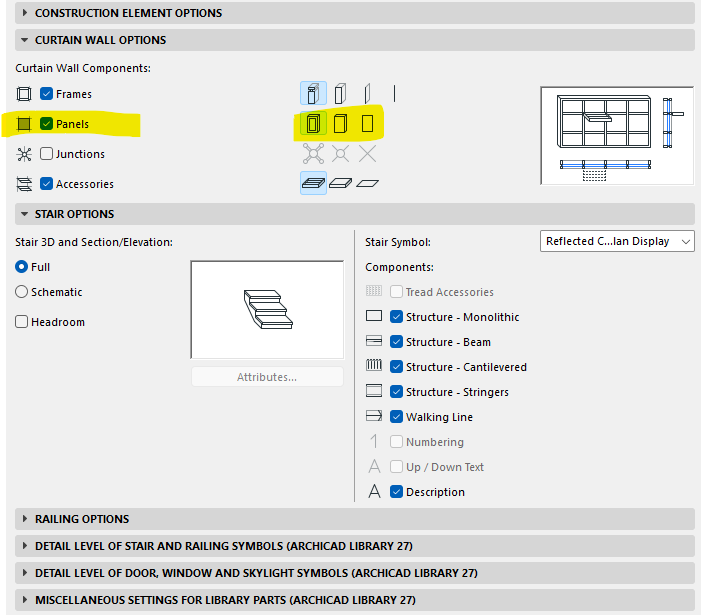Click the Structure - Monolithic icon

[374, 316]
